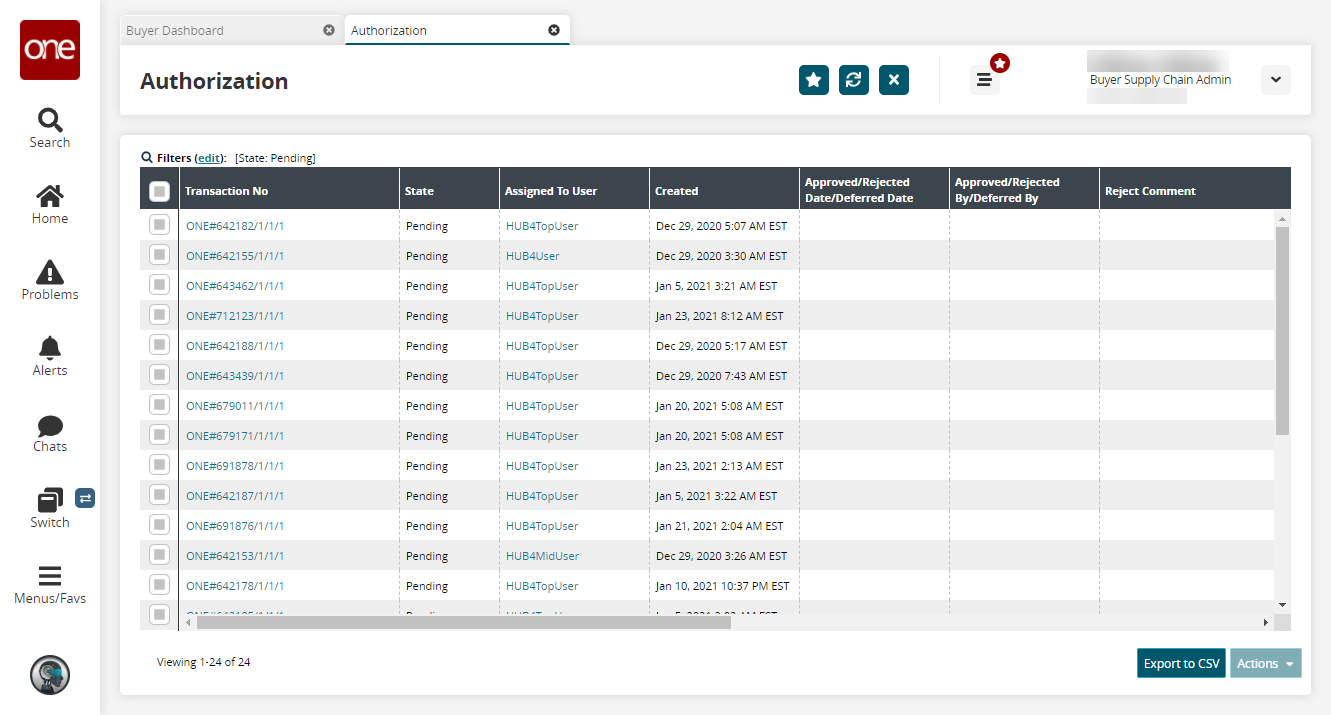Check the box for transaction ONE#642182/1/1/1

click(x=159, y=226)
